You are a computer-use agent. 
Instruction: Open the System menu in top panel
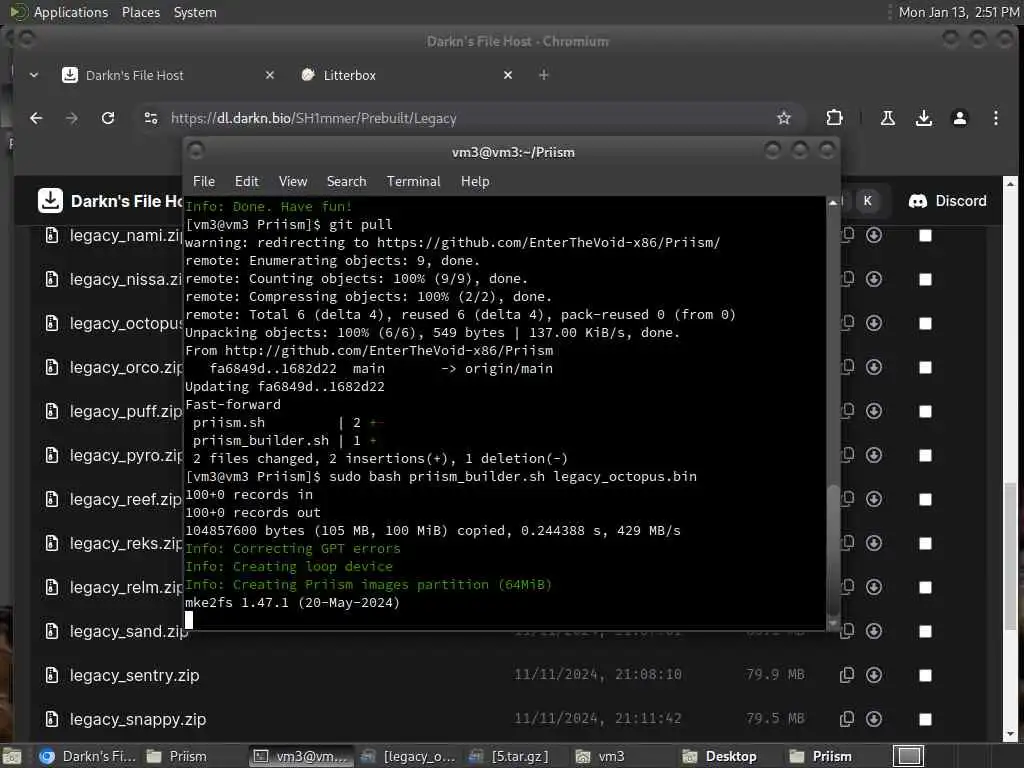195,12
